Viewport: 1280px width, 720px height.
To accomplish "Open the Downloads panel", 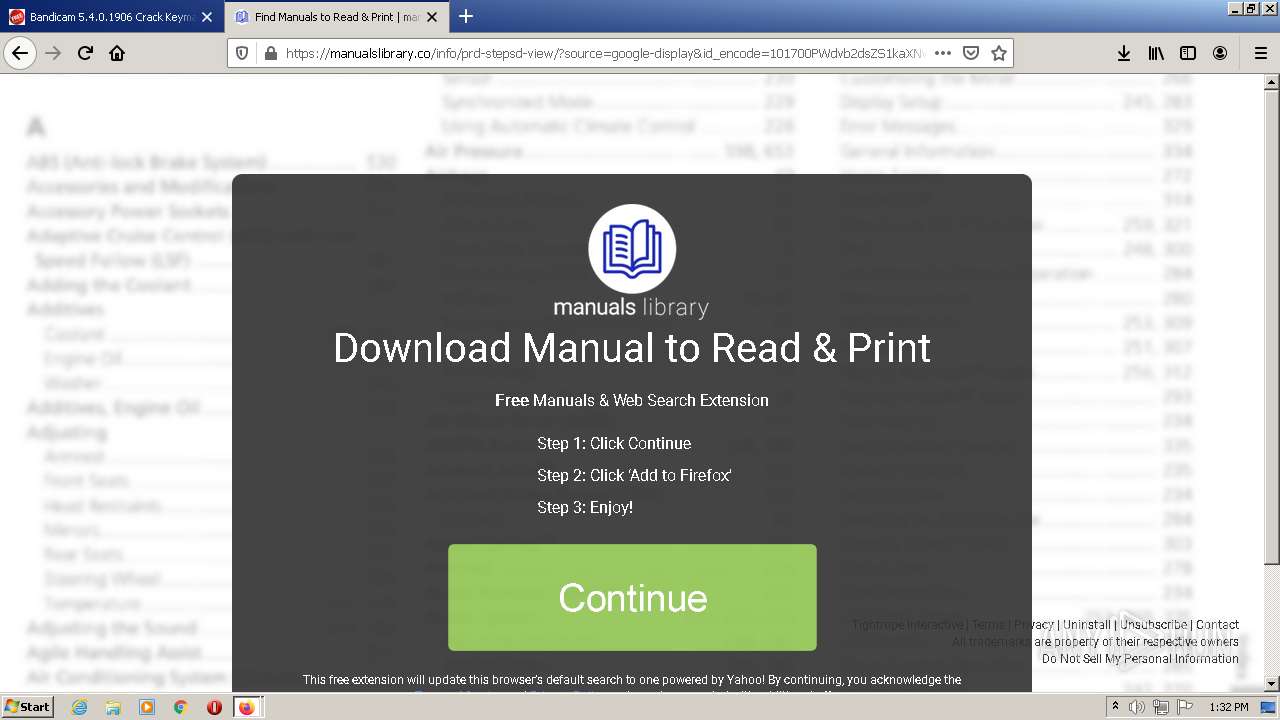I will [1124, 53].
